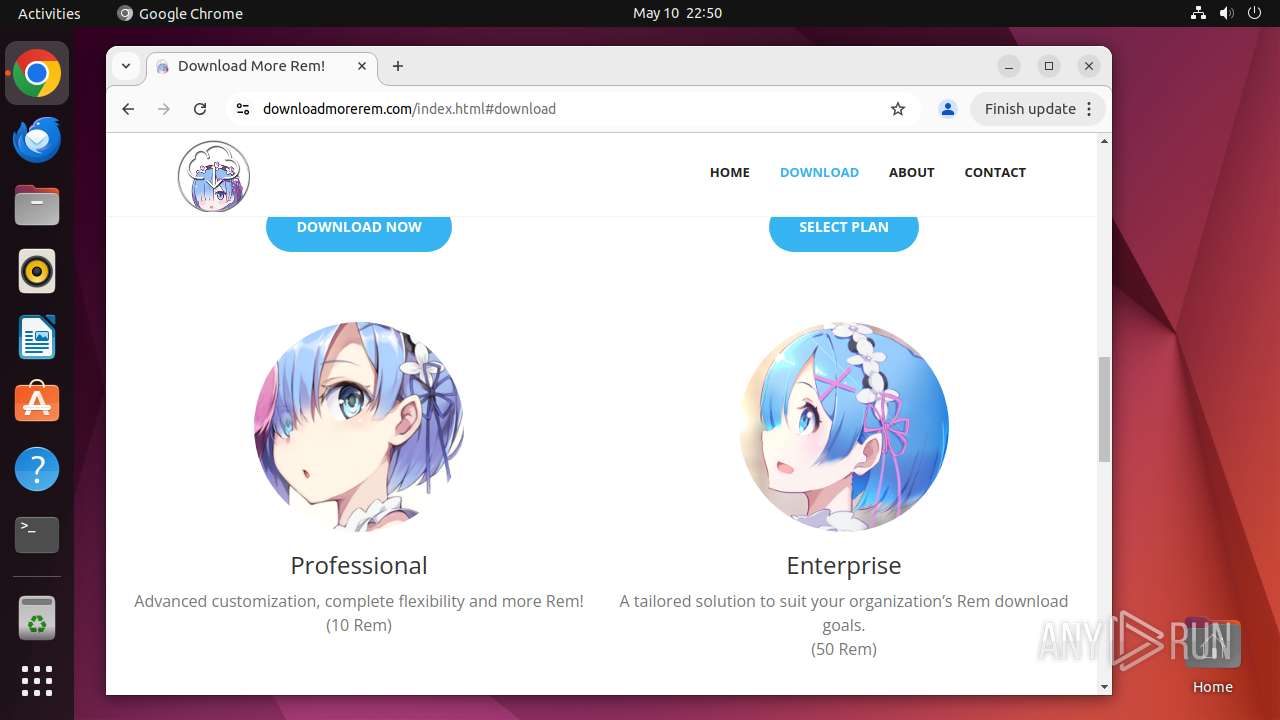Image resolution: width=1280 pixels, height=720 pixels.
Task: Open the network status icon
Action: [1199, 13]
